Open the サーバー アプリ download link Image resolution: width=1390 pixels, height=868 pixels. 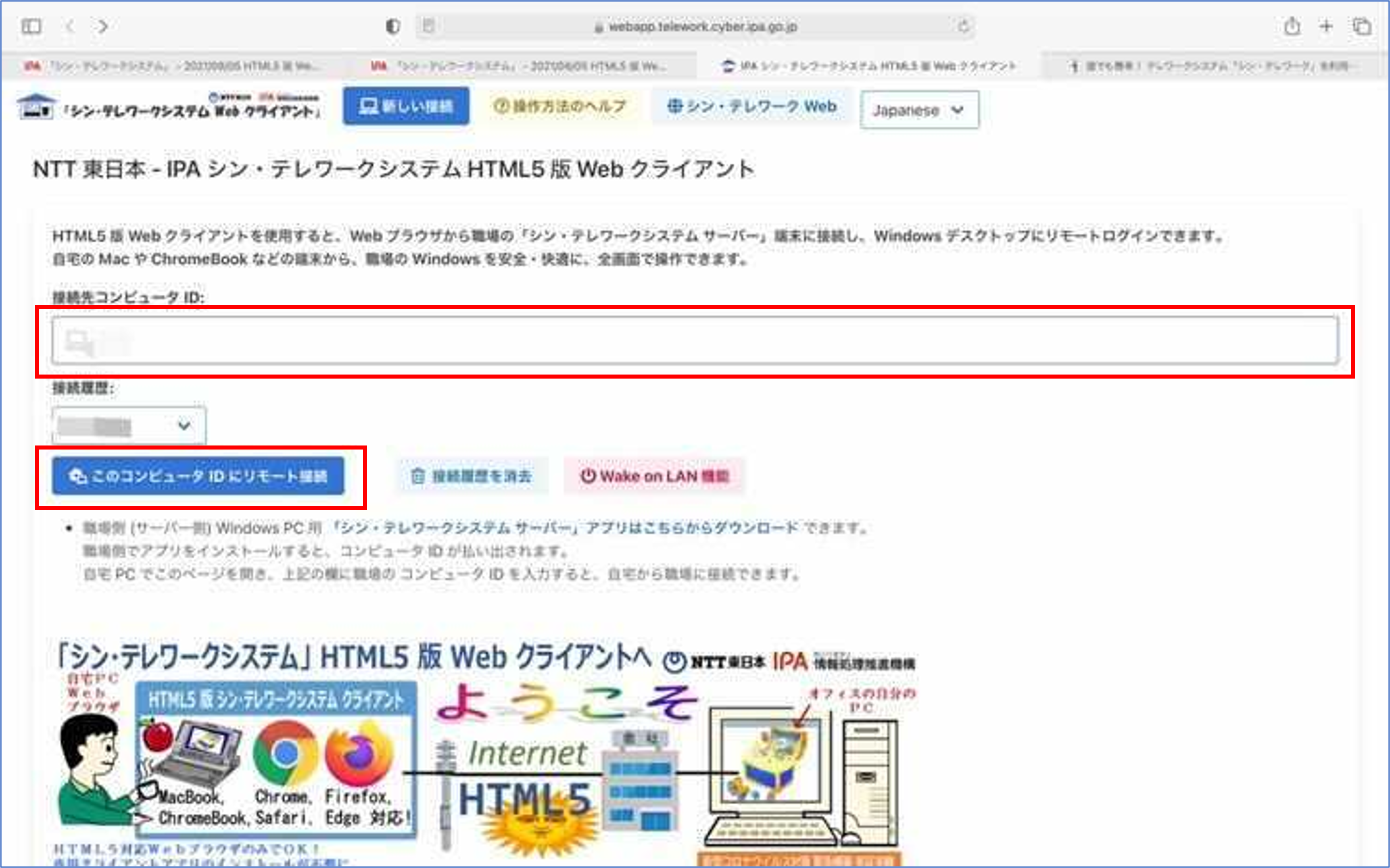[566, 528]
